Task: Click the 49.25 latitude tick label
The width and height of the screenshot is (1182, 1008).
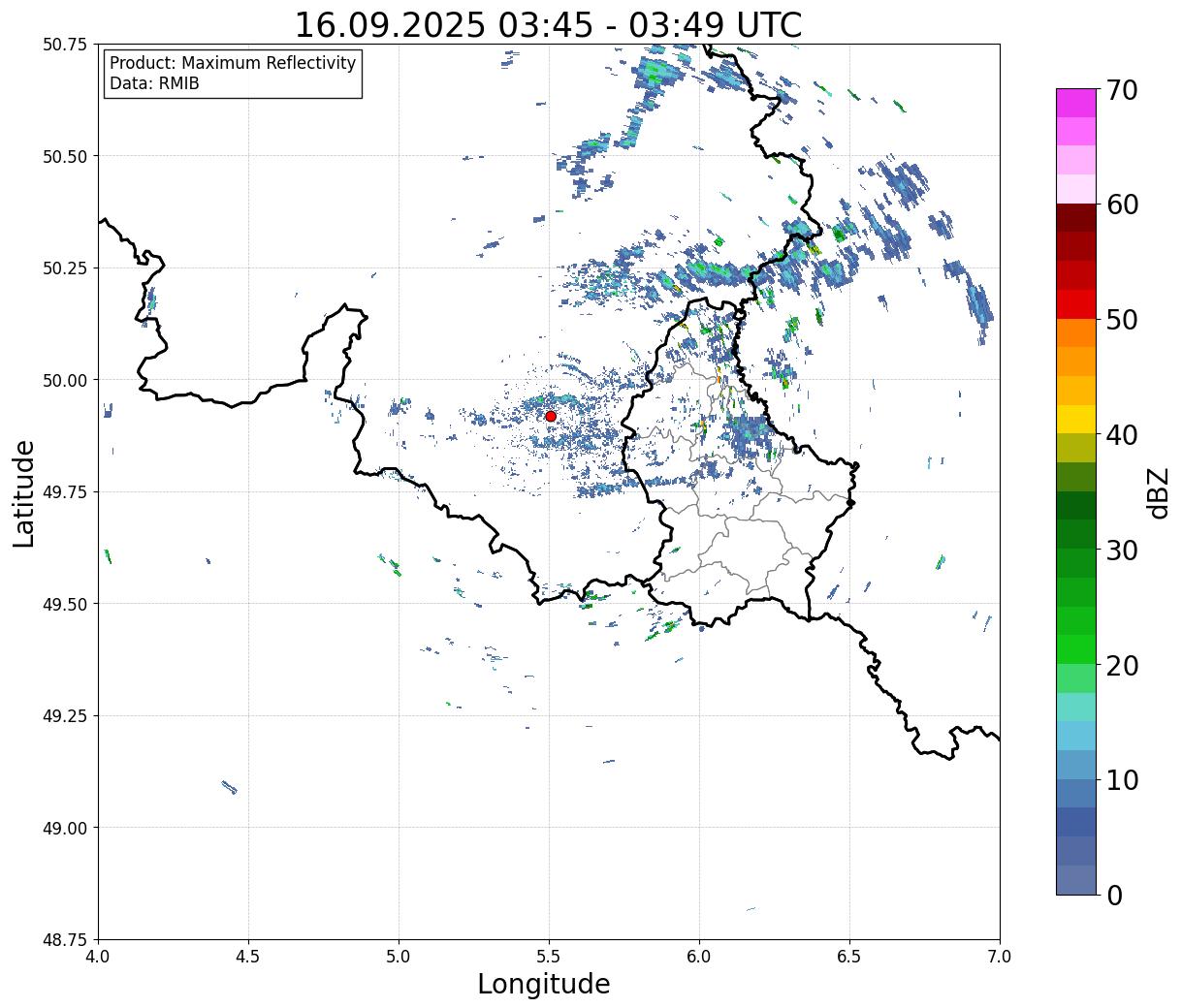Action: (65, 716)
